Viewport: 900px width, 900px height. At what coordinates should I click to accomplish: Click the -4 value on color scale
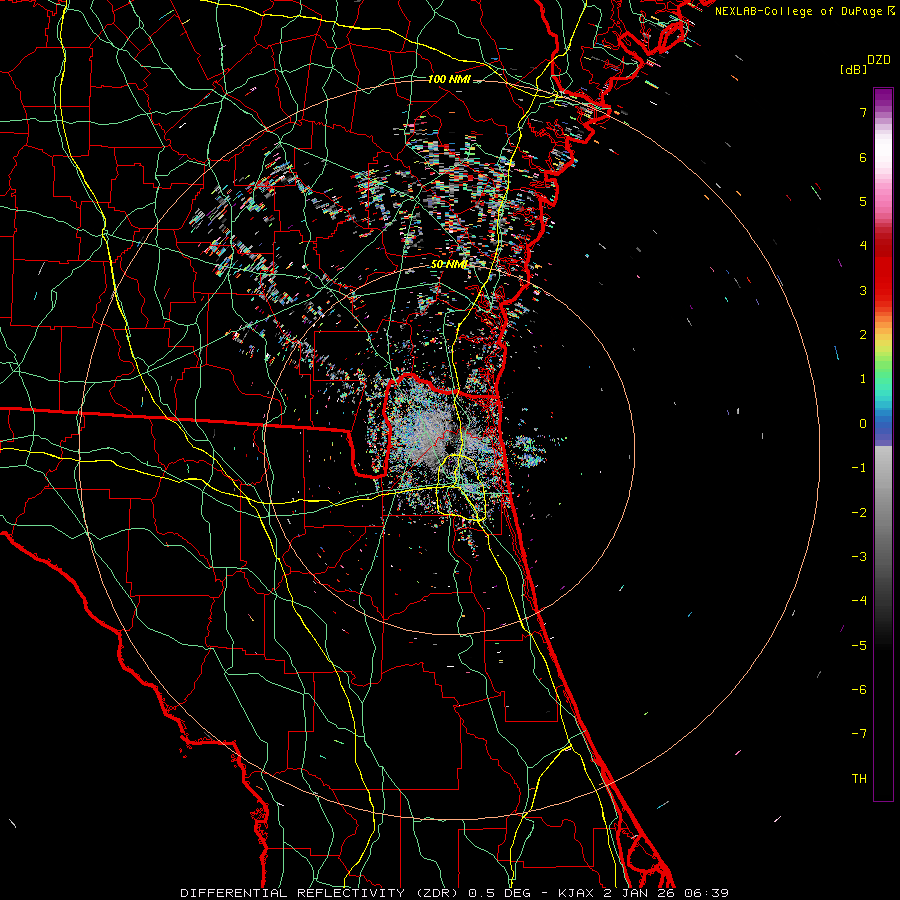(859, 601)
